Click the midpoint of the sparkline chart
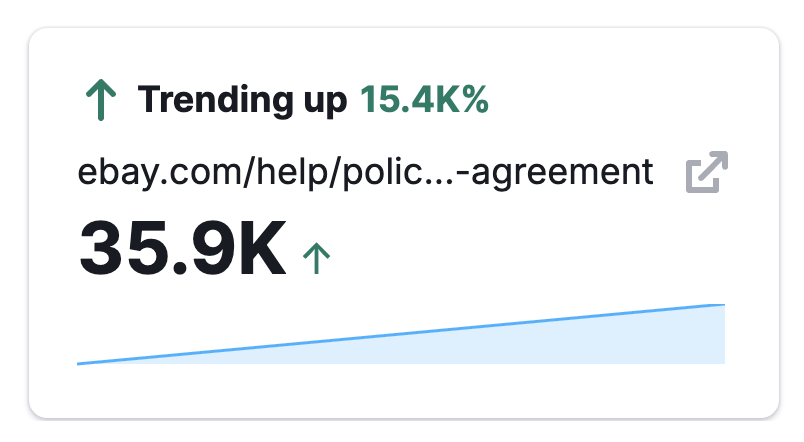Screen dimensions: 804x442 [x=400, y=334]
